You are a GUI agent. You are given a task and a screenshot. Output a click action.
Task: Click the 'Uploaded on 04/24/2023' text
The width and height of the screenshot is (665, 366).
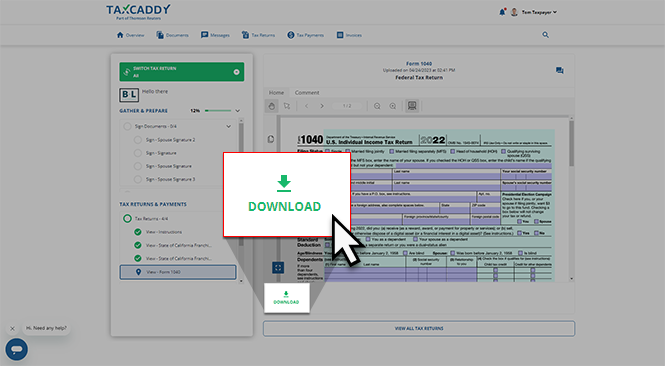(x=419, y=70)
